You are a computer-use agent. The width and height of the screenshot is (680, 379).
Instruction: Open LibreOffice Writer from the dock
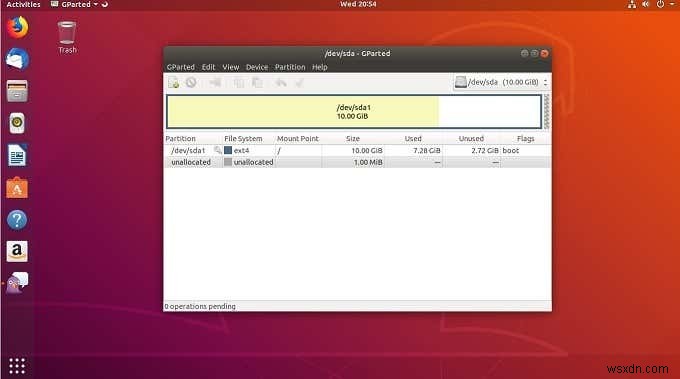[17, 155]
